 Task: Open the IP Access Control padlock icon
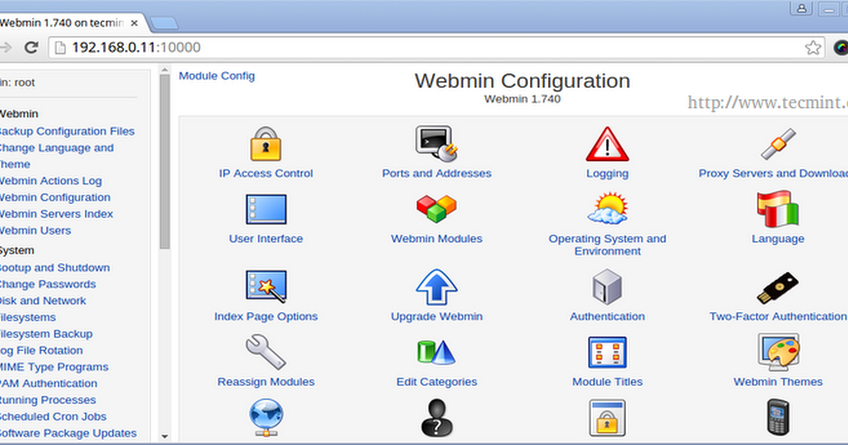[266, 144]
